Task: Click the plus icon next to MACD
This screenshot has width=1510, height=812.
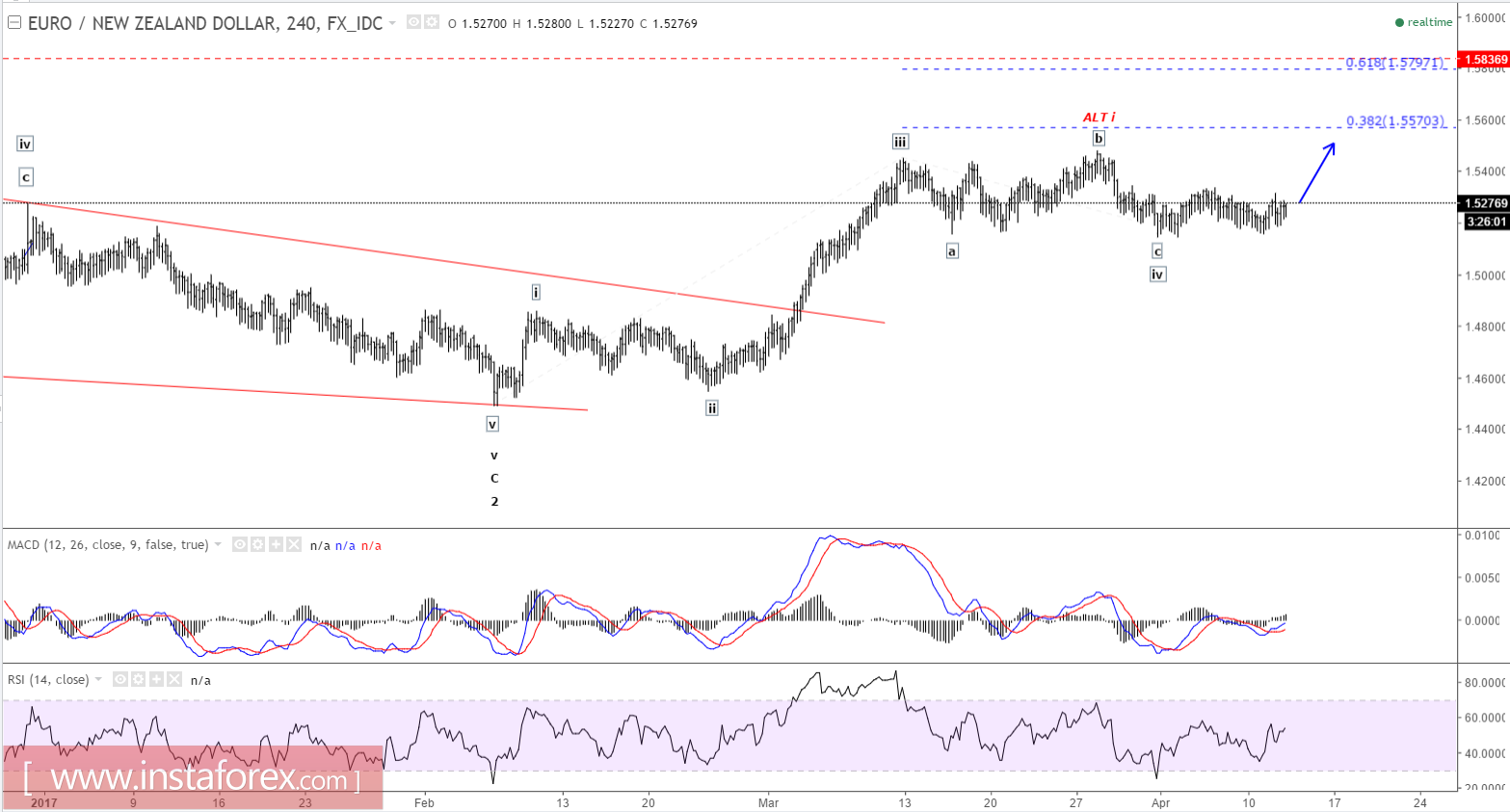Action: [275, 544]
